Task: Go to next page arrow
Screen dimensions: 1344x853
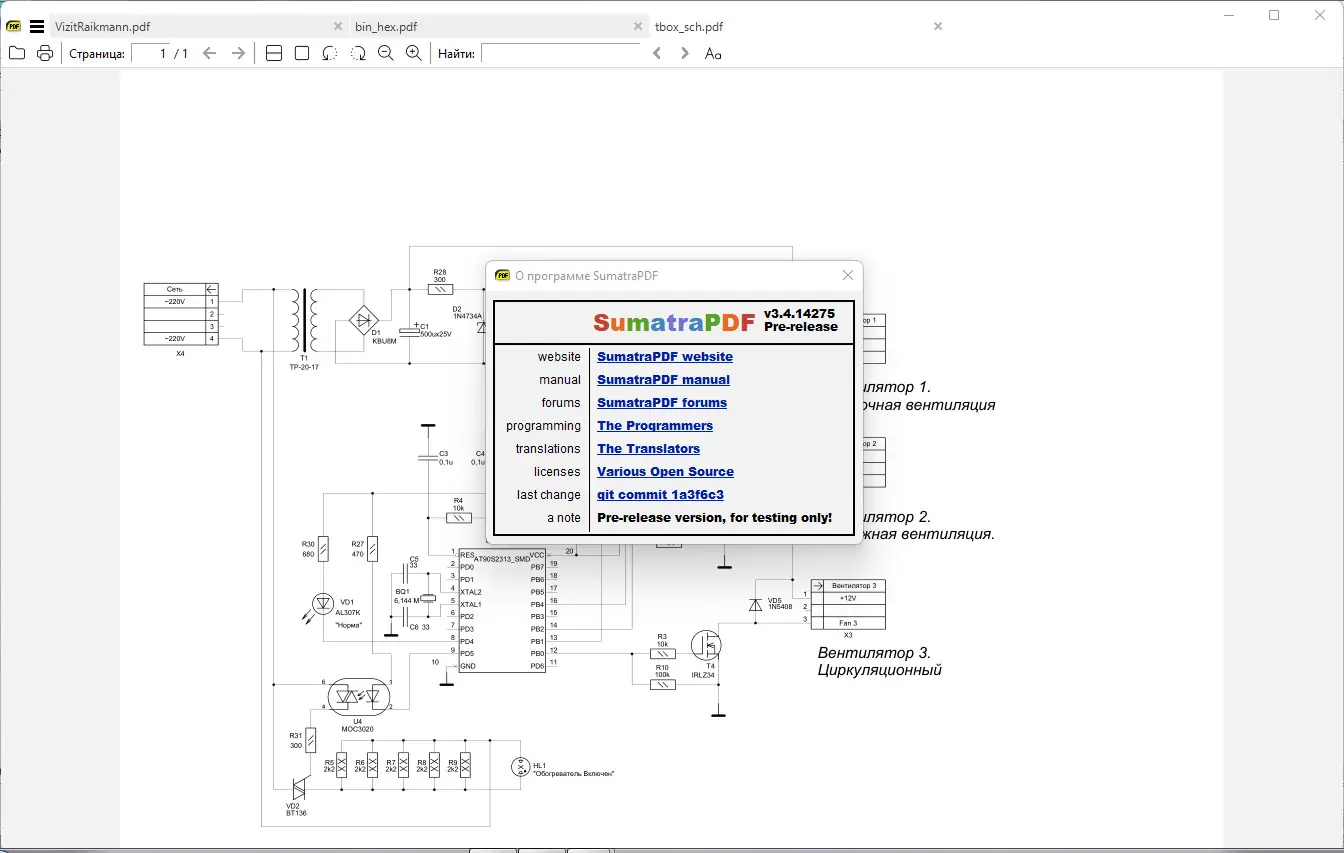Action: pyautogui.click(x=238, y=53)
